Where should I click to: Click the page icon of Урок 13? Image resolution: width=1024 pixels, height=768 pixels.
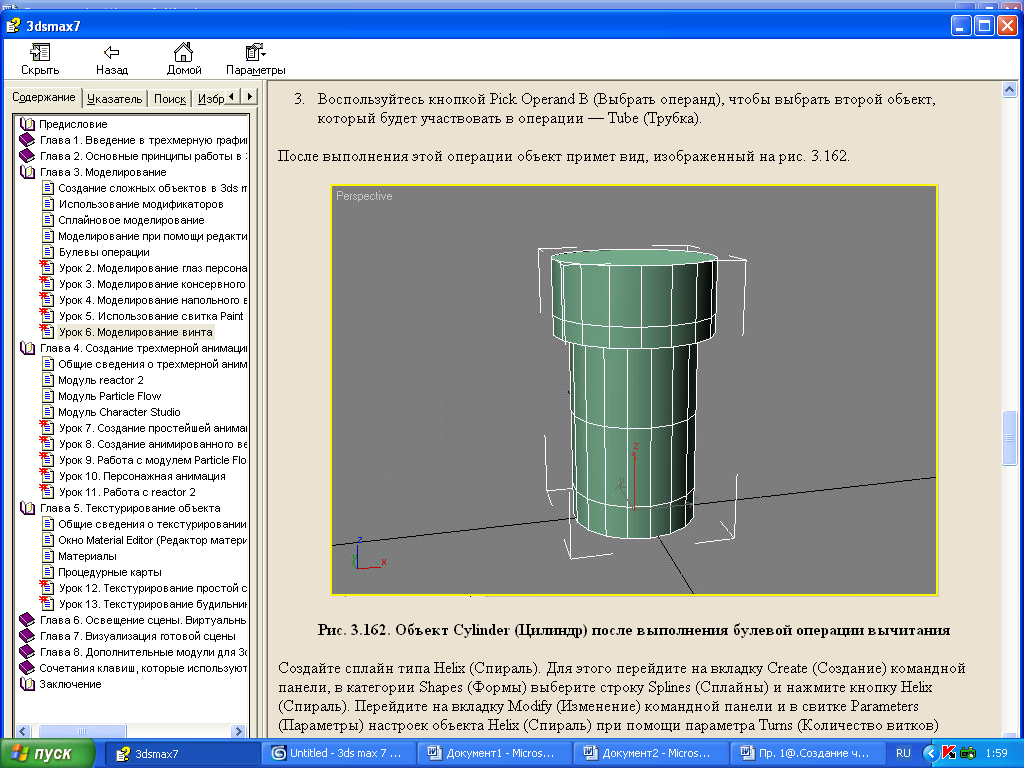[x=47, y=604]
